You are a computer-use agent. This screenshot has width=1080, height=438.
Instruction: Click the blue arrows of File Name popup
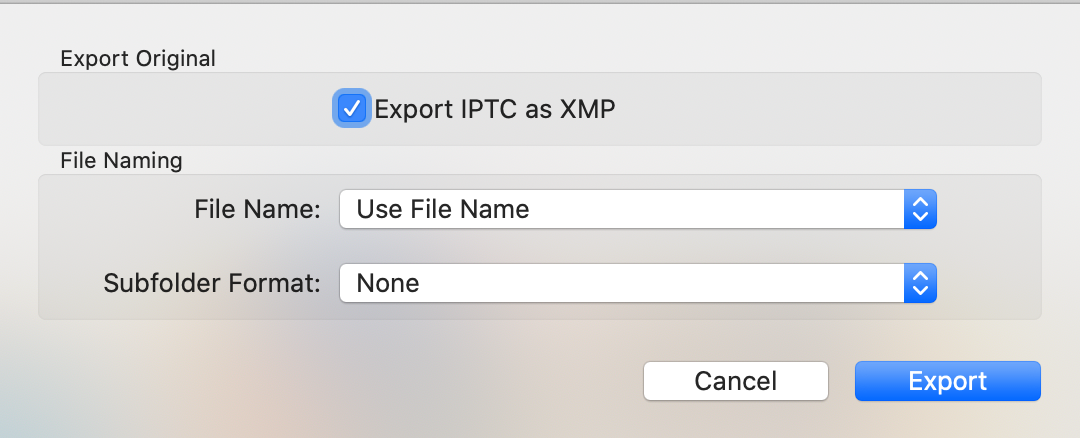(x=920, y=209)
